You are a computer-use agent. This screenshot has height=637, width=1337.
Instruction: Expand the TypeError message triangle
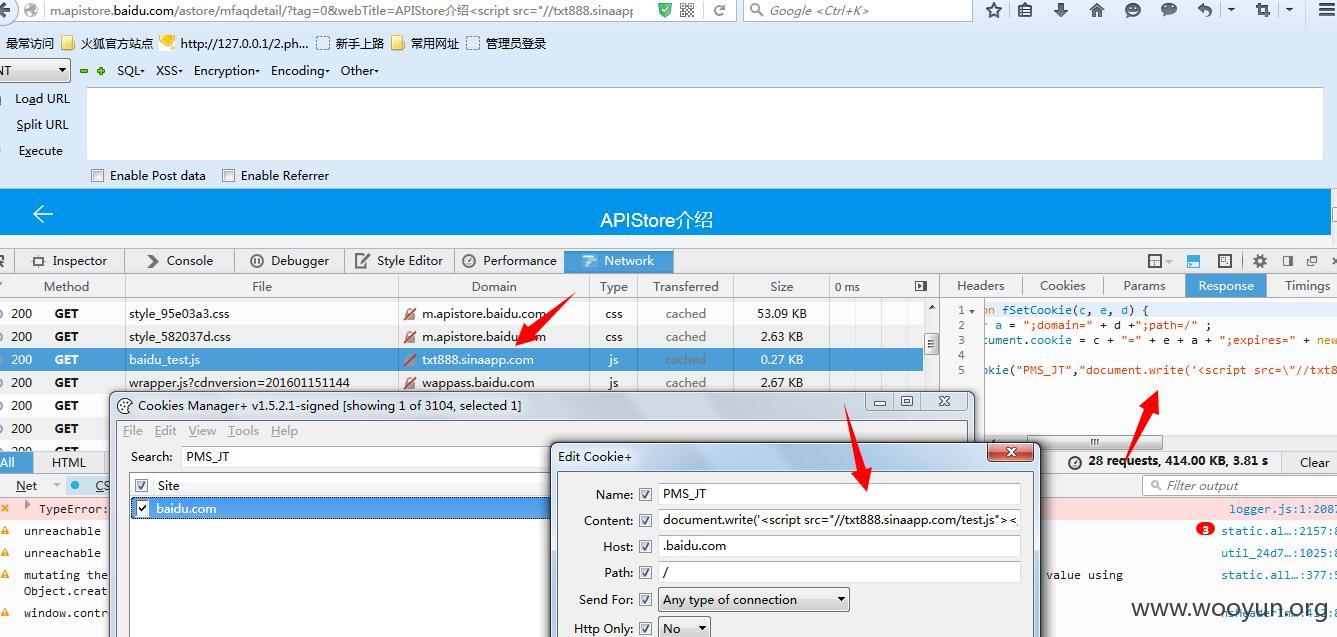click(27, 506)
